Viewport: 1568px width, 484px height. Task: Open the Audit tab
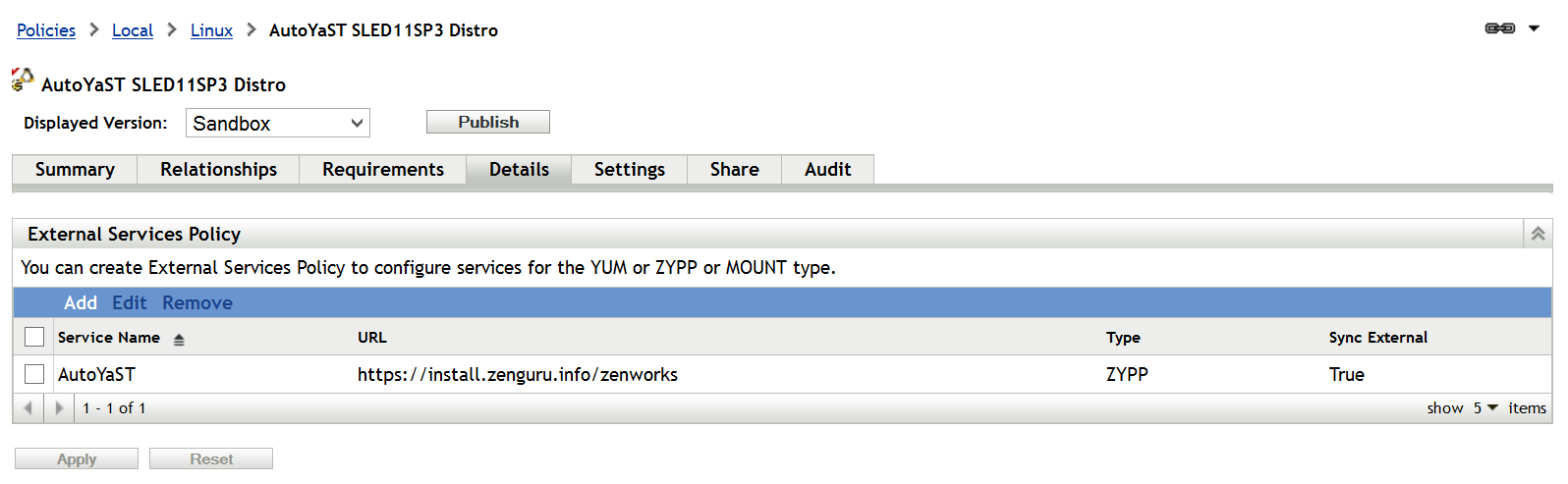click(x=827, y=169)
